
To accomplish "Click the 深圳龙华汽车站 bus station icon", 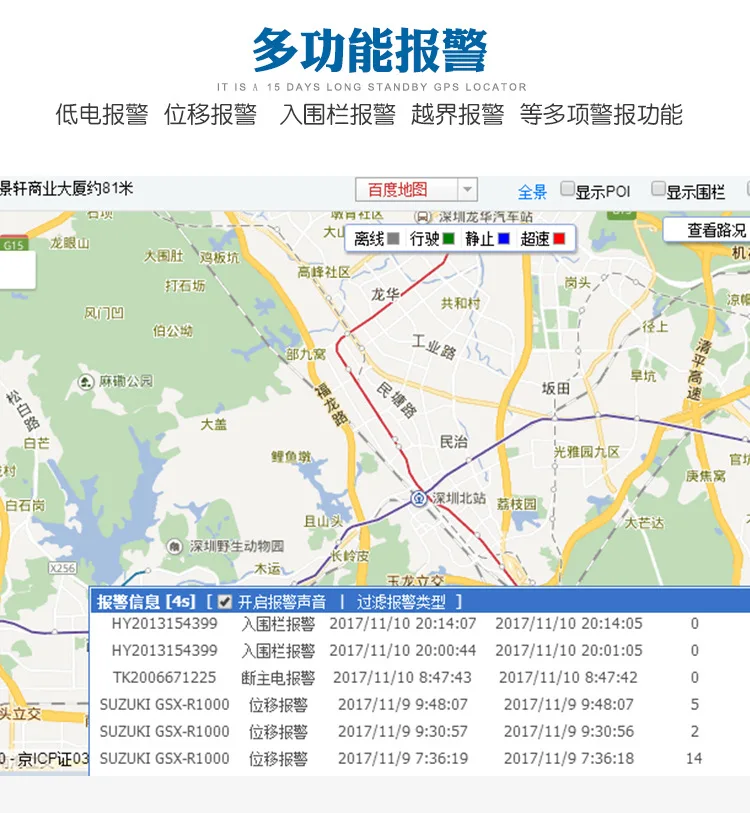I will click(x=423, y=216).
